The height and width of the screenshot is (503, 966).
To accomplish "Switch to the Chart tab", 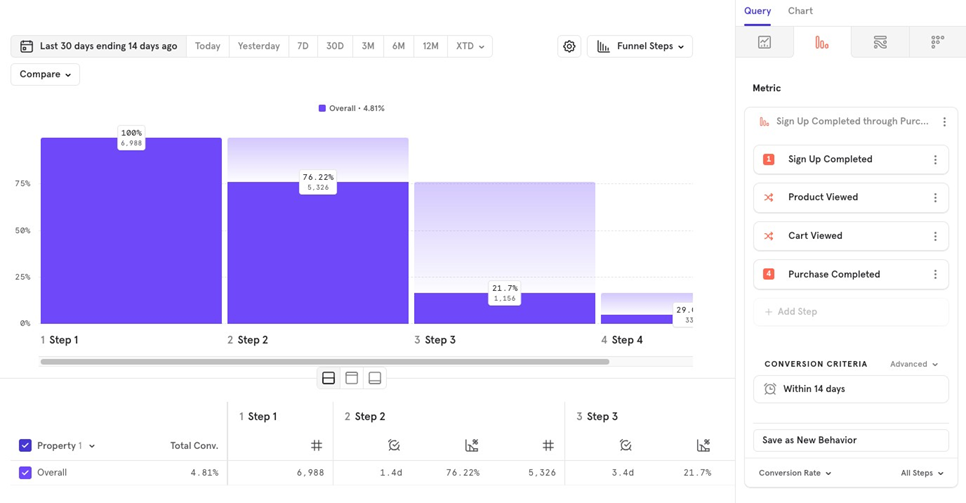I will click(x=800, y=11).
